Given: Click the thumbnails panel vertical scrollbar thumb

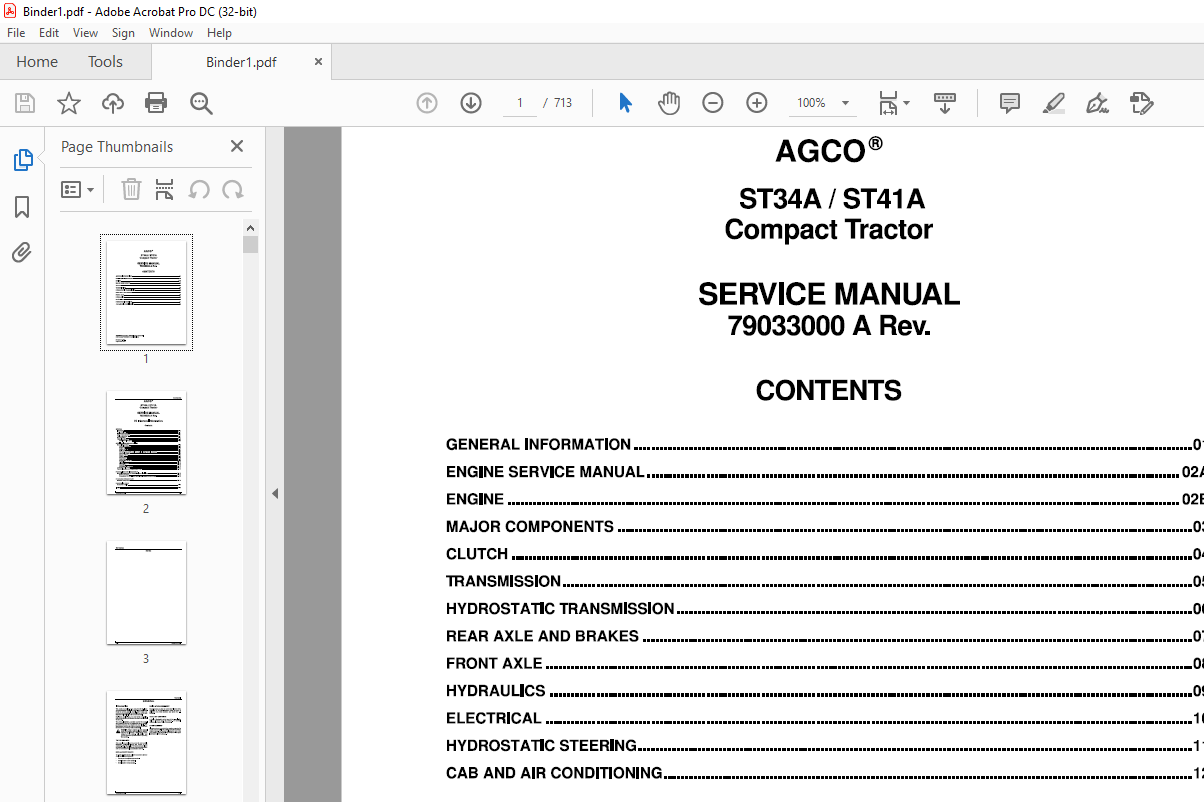Looking at the screenshot, I should pos(250,244).
